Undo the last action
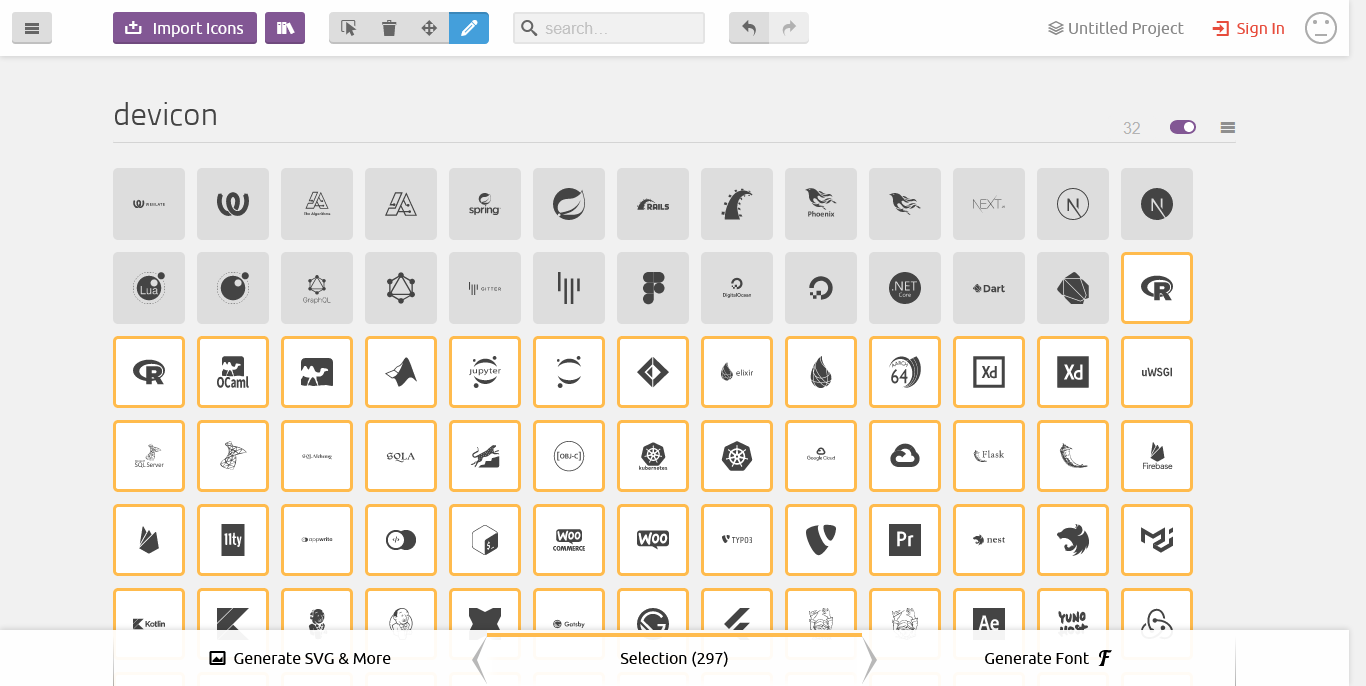Image resolution: width=1366 pixels, height=686 pixels. 749,28
